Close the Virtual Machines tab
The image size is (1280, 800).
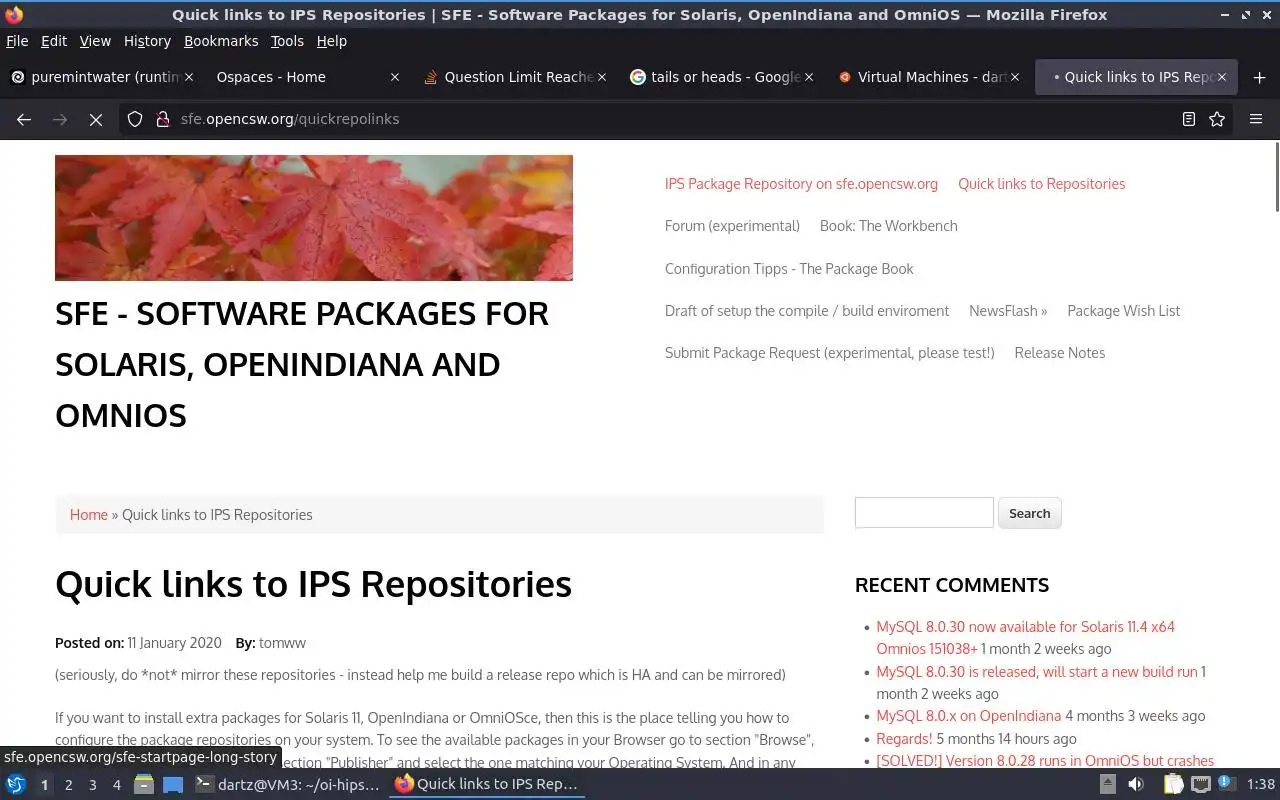[x=1015, y=77]
